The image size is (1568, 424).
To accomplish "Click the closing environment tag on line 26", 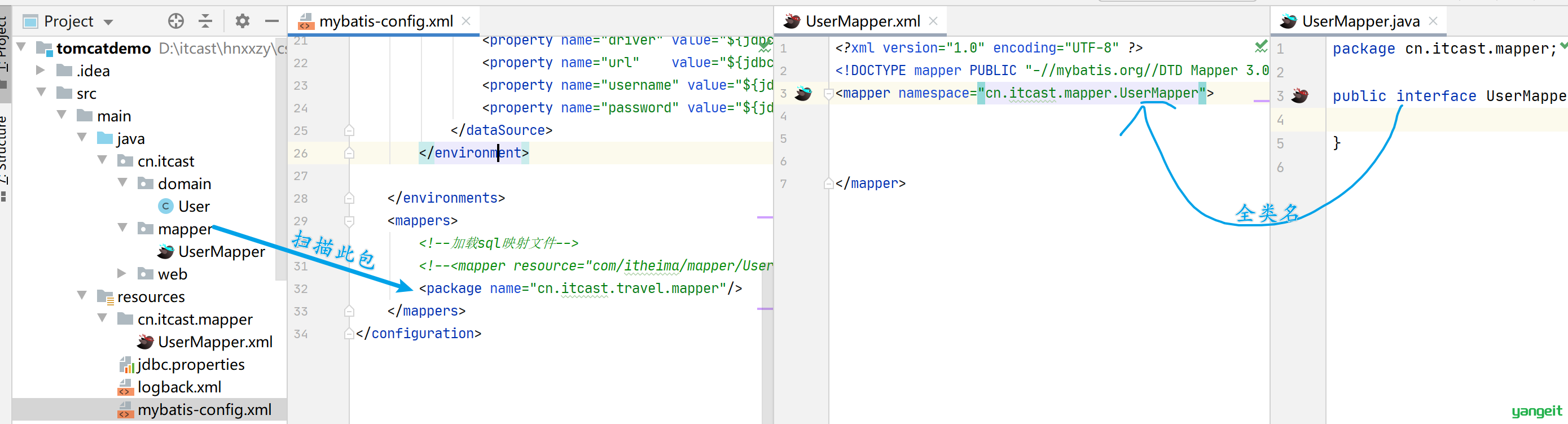I will click(473, 153).
